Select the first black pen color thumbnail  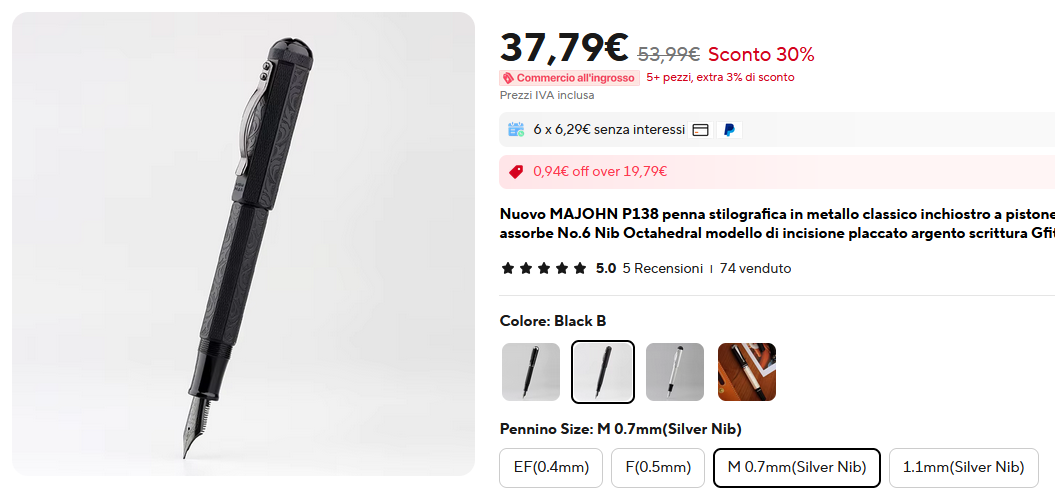pyautogui.click(x=531, y=372)
